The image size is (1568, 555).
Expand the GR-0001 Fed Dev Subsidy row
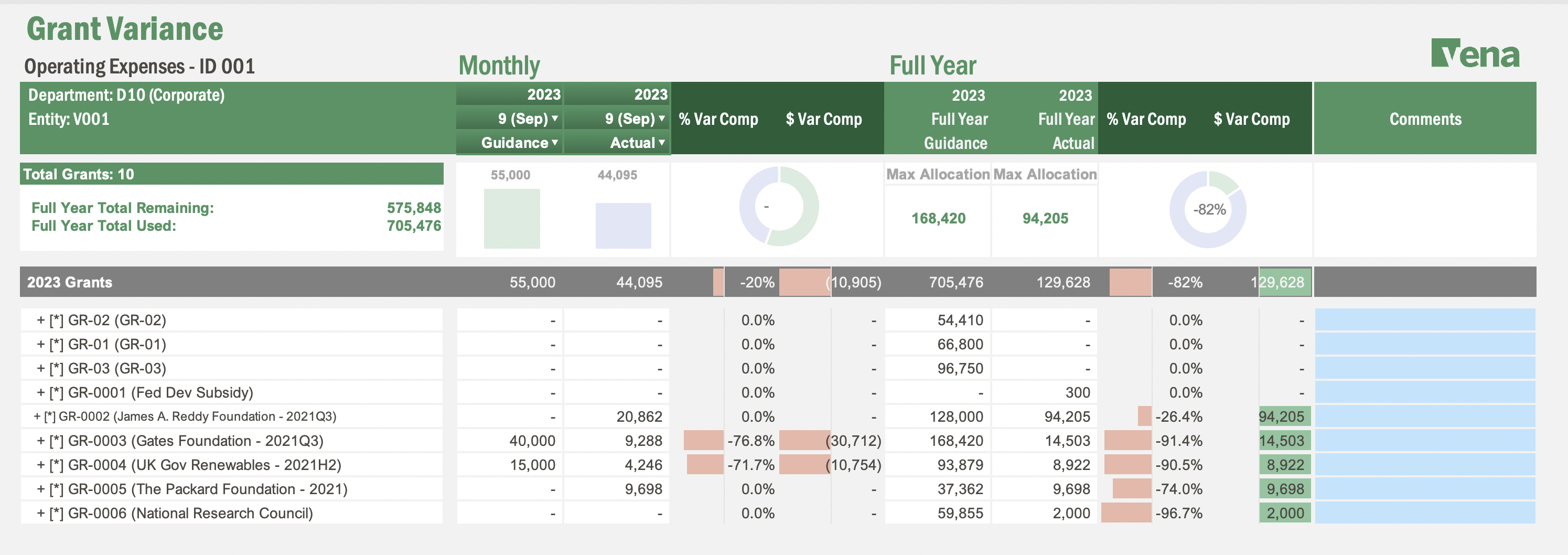click(41, 392)
